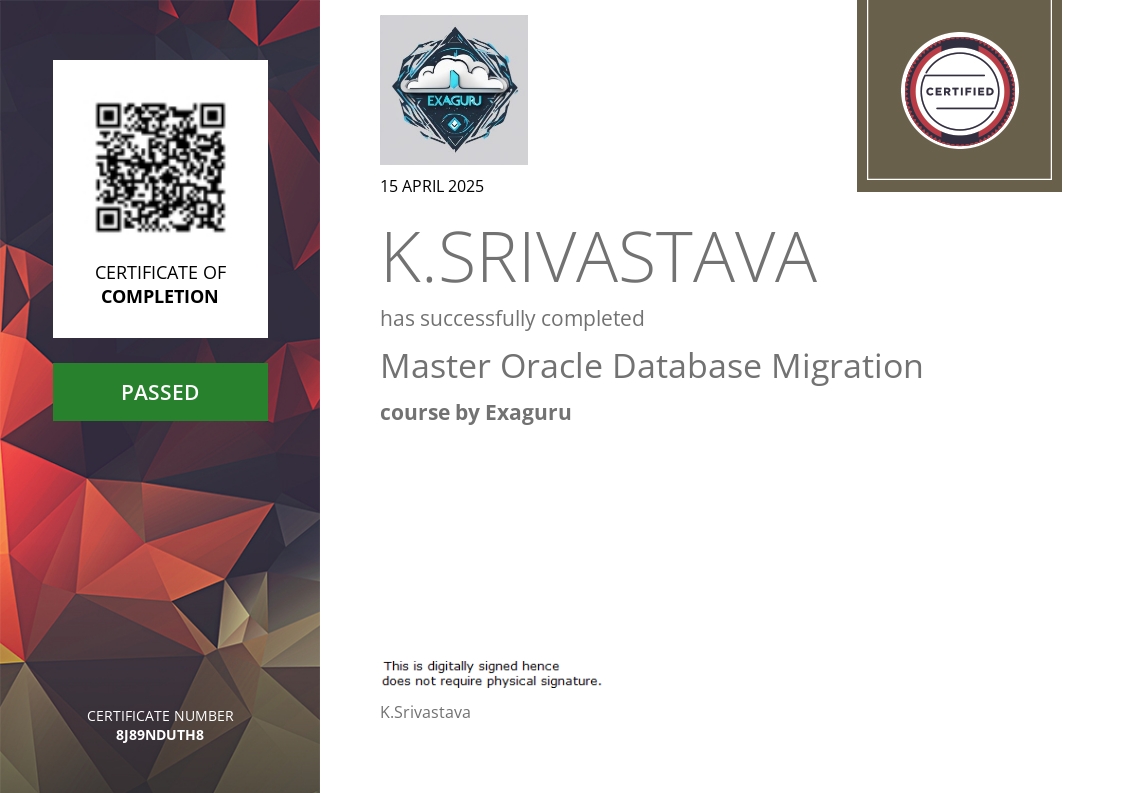1122x793 pixels.
Task: Click the QR code's top-right finder square
Action: pyautogui.click(x=212, y=115)
